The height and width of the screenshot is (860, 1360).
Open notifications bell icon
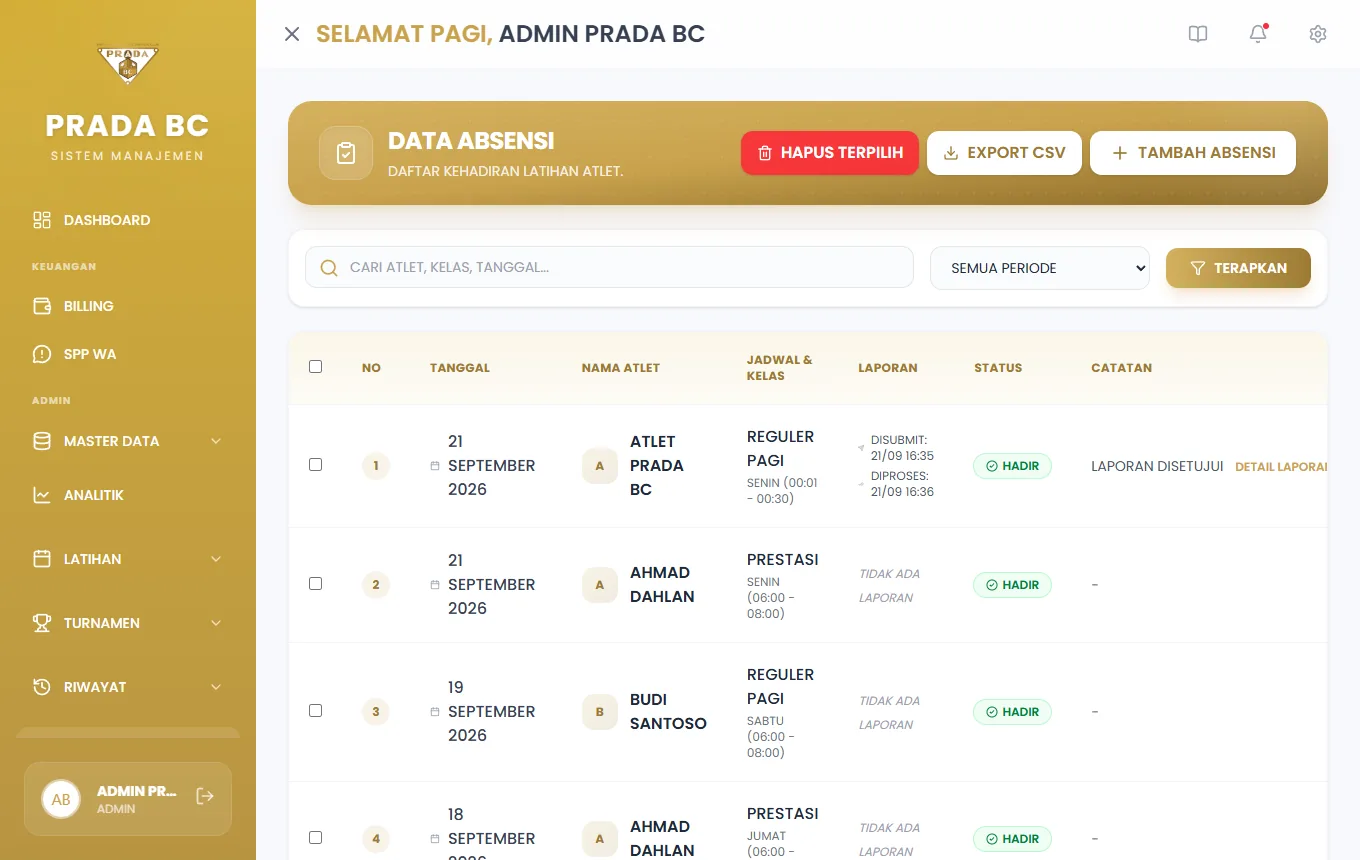1258,34
